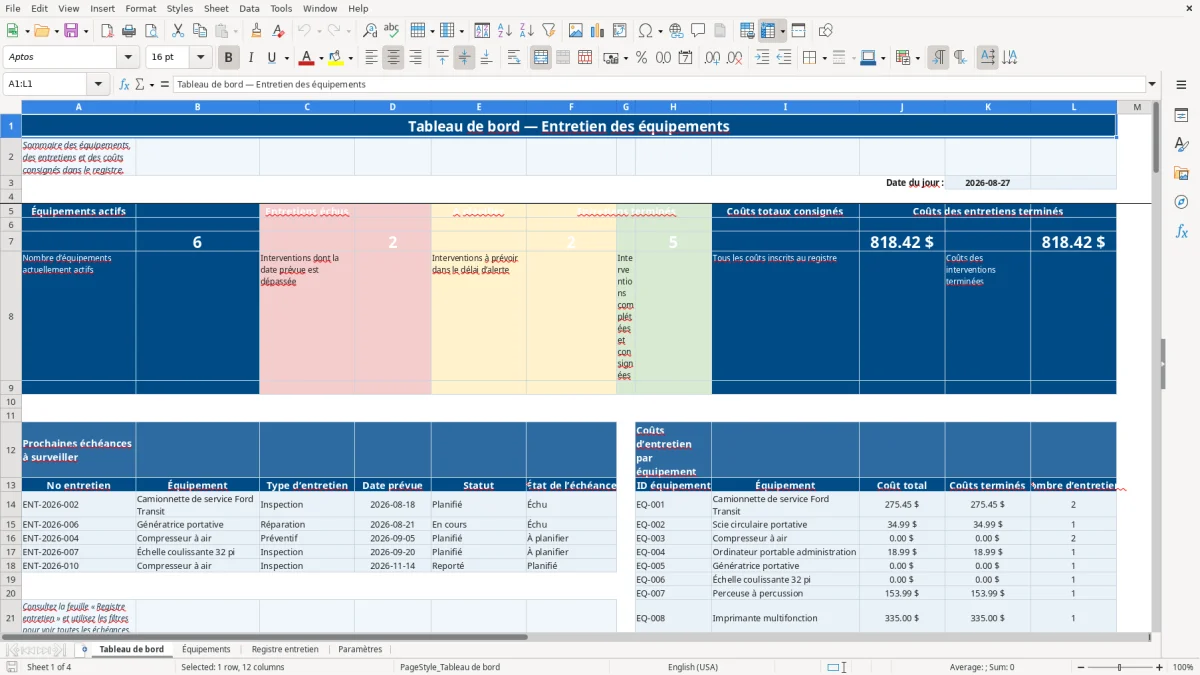Open the Print Preview
The width and height of the screenshot is (1200, 675).
click(150, 31)
